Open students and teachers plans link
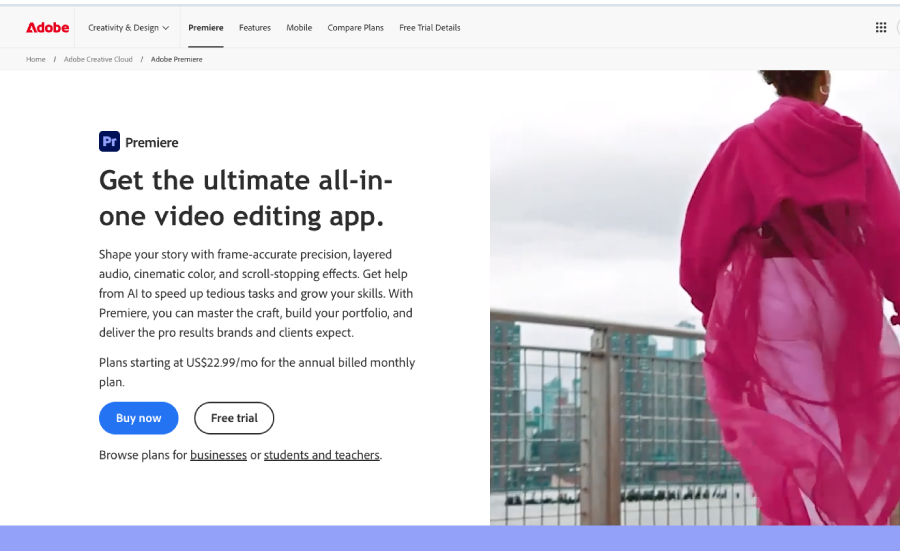The width and height of the screenshot is (900, 551). click(x=321, y=455)
